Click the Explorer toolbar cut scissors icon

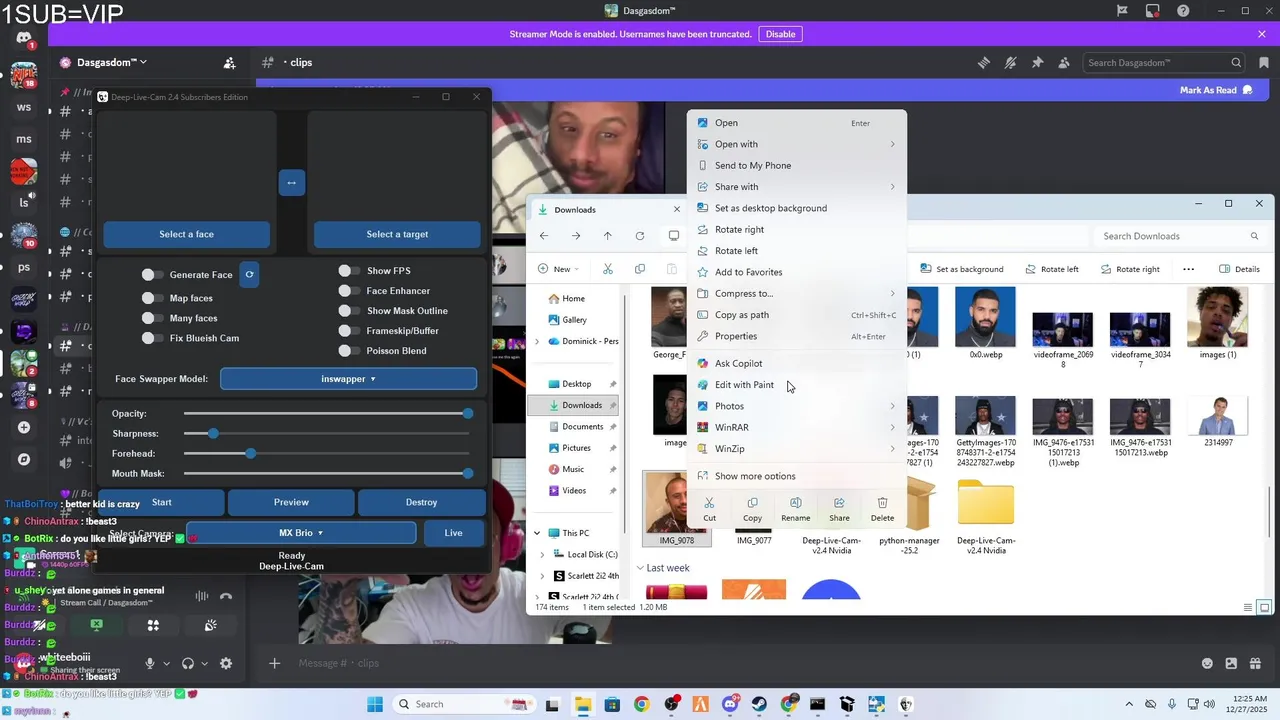coord(607,269)
